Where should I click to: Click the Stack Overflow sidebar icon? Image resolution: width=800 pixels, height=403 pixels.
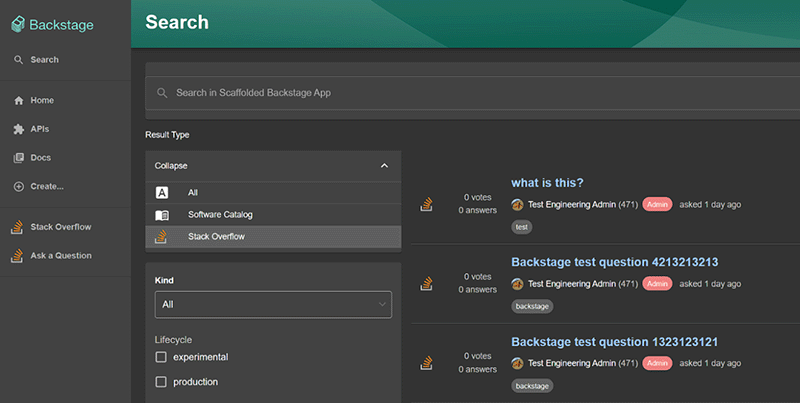17,227
